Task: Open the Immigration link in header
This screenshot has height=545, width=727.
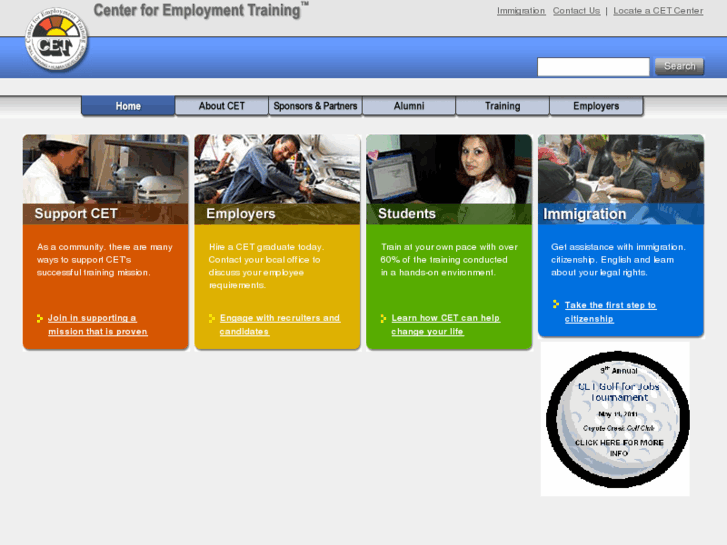Action: [521, 11]
